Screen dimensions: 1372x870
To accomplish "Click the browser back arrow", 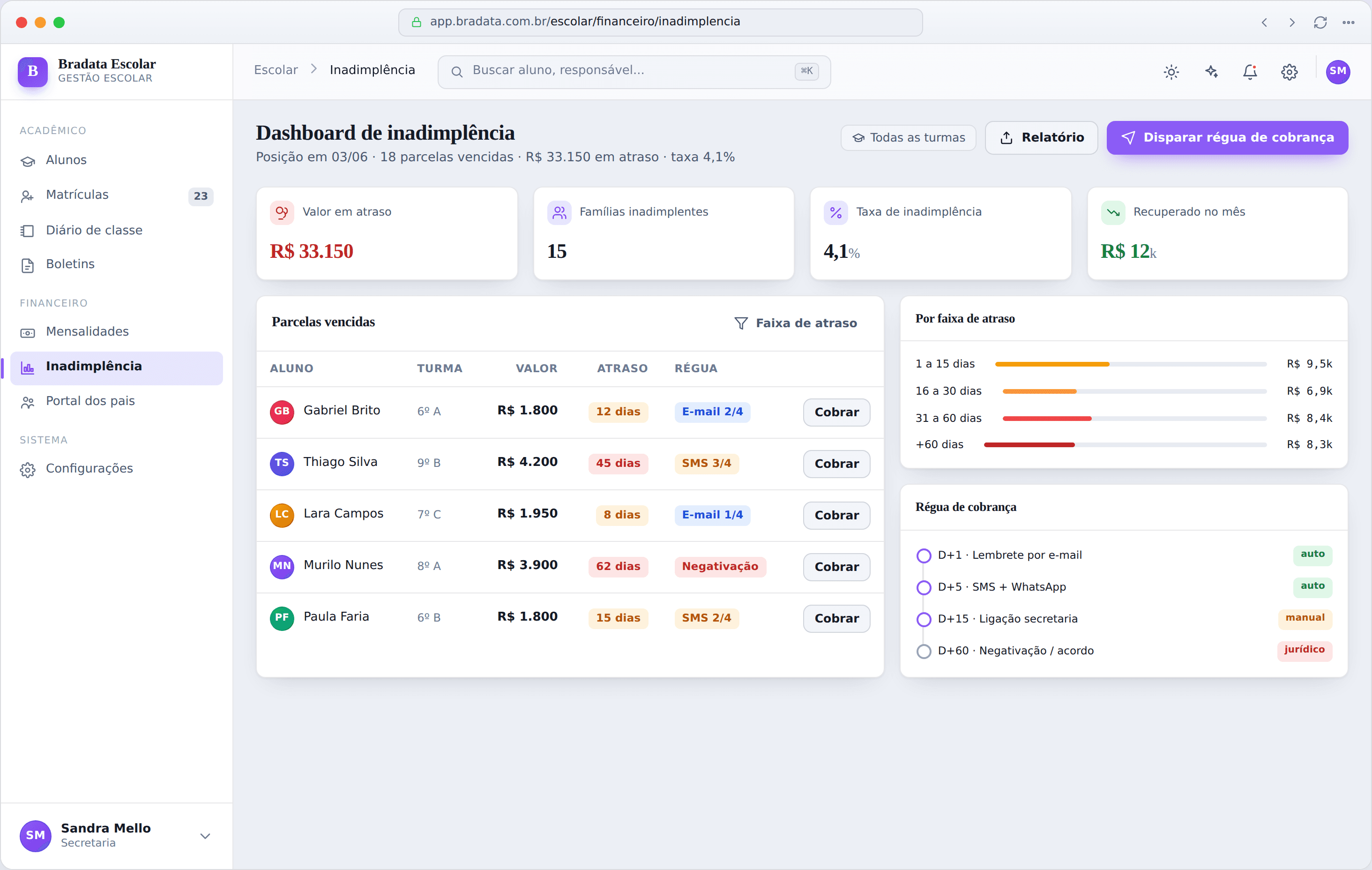I will 1264,22.
